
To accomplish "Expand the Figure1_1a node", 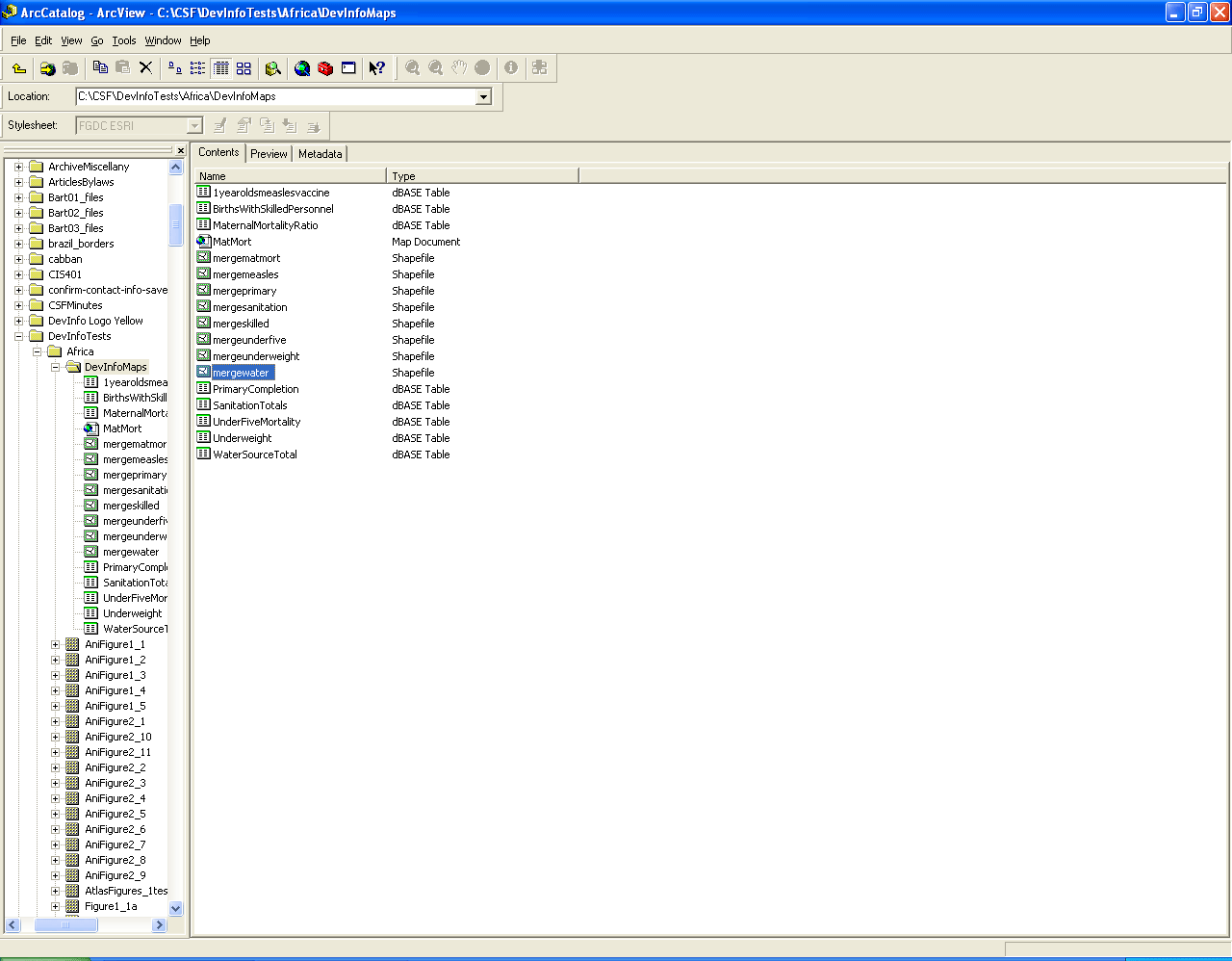I will coord(55,906).
